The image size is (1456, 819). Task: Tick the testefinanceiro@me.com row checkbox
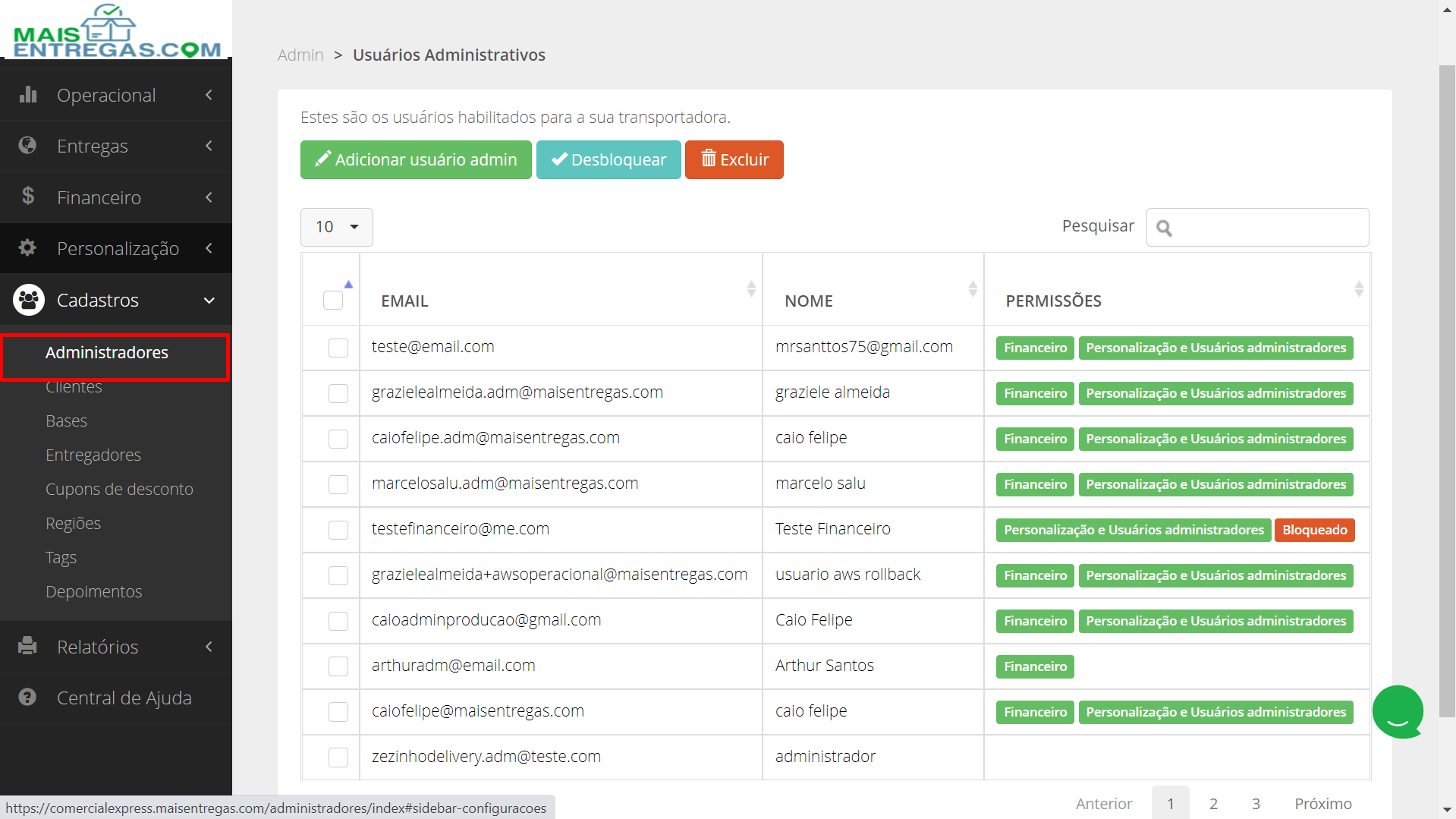coord(338,530)
